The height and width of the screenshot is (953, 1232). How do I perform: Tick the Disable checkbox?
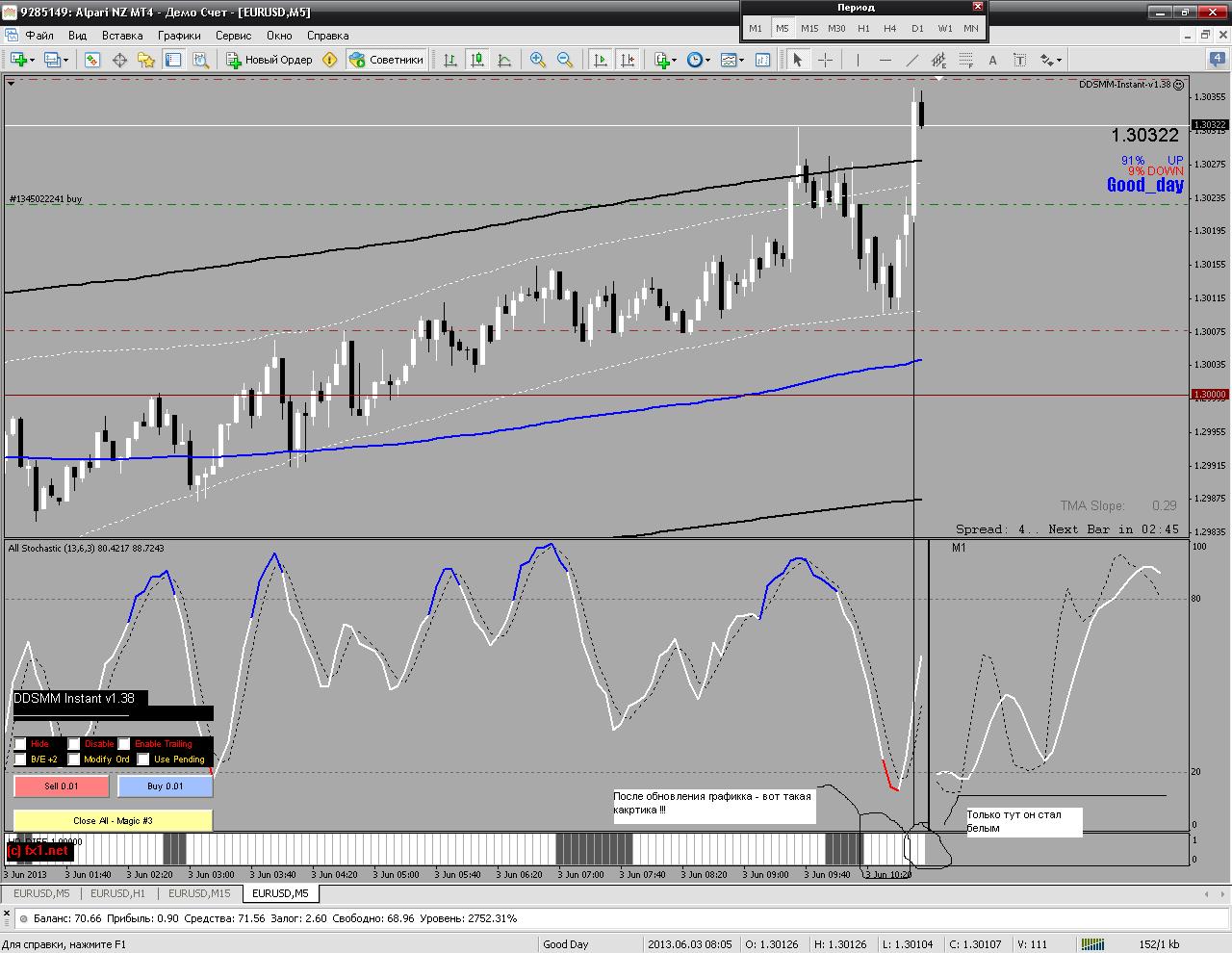(74, 744)
